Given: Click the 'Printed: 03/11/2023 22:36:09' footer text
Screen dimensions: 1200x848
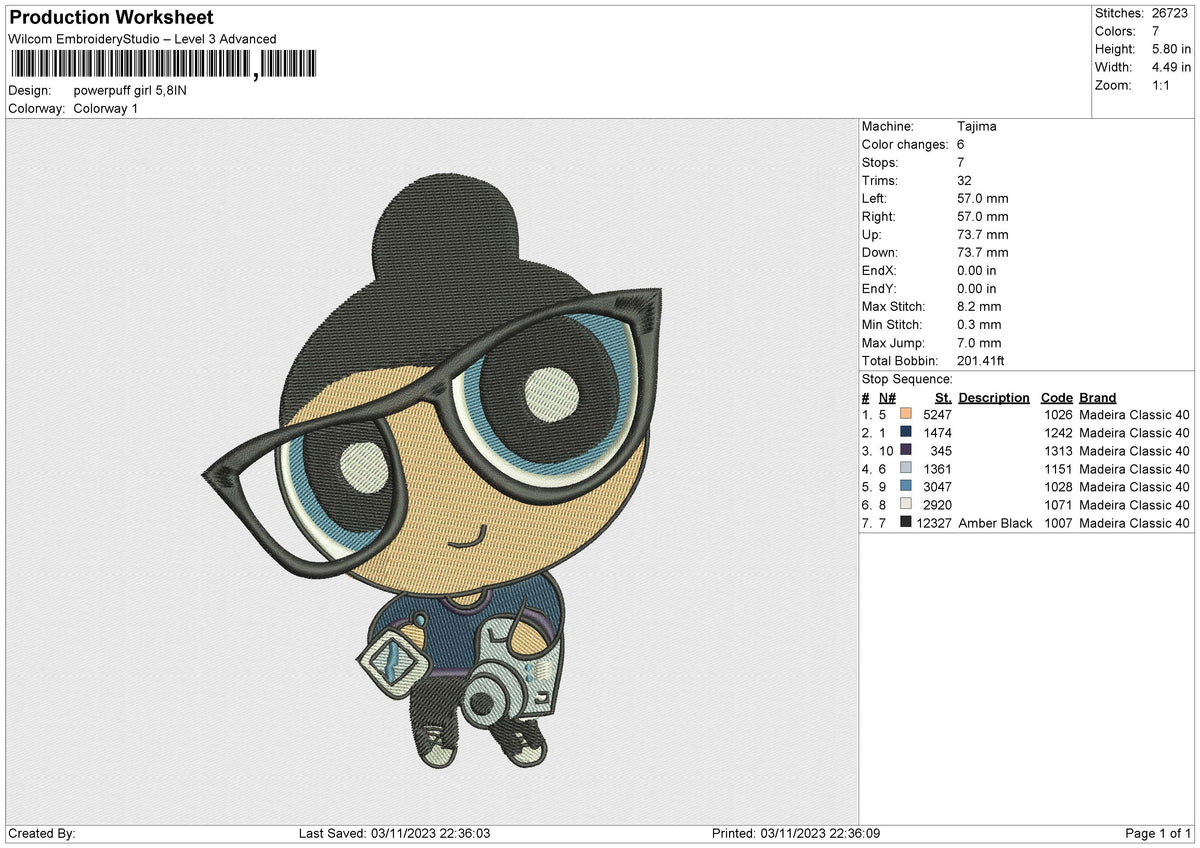Looking at the screenshot, I should click(796, 833).
